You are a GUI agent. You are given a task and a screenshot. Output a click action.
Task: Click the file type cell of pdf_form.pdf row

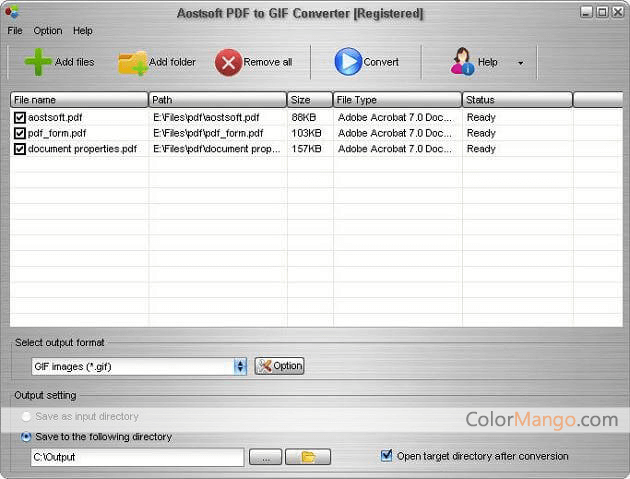pos(395,133)
